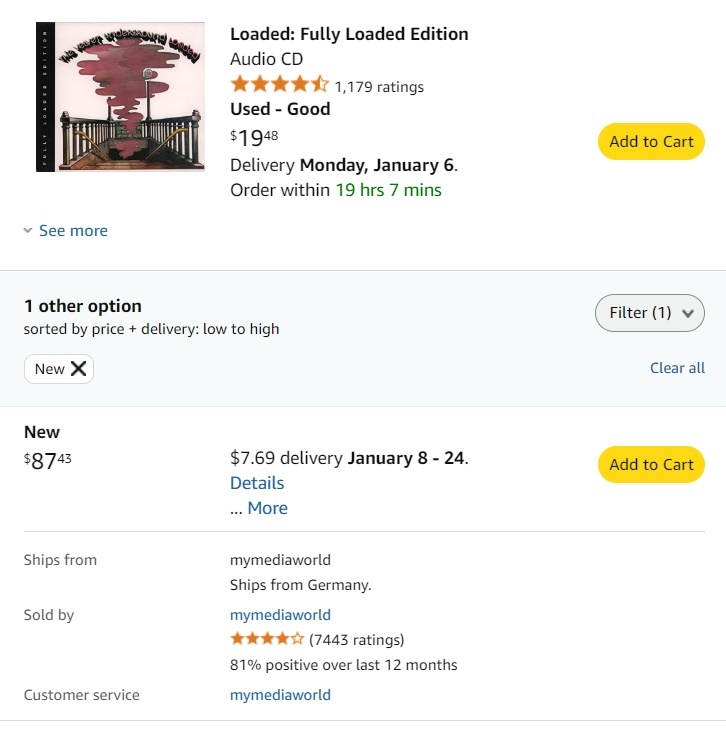The image size is (726, 732).
Task: Click the Loaded album cover thumbnail
Action: click(x=120, y=97)
